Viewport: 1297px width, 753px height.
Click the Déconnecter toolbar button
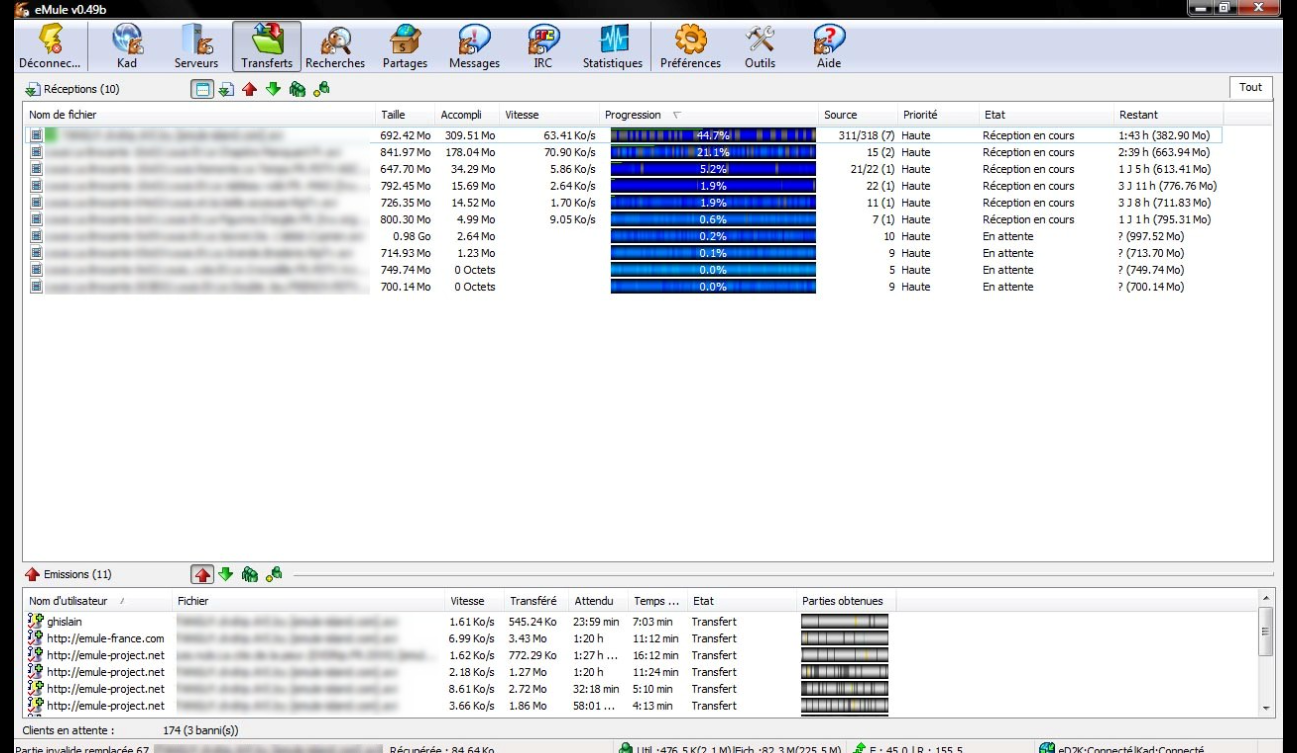click(x=49, y=47)
